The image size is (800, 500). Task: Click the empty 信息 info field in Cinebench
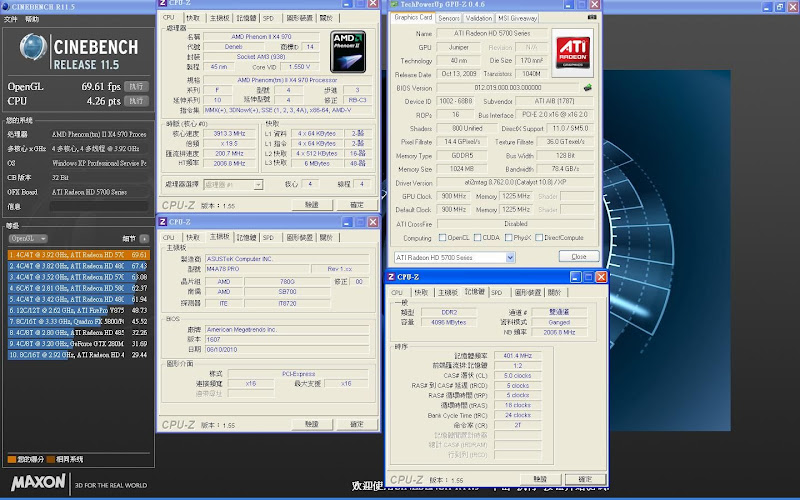tap(99, 207)
